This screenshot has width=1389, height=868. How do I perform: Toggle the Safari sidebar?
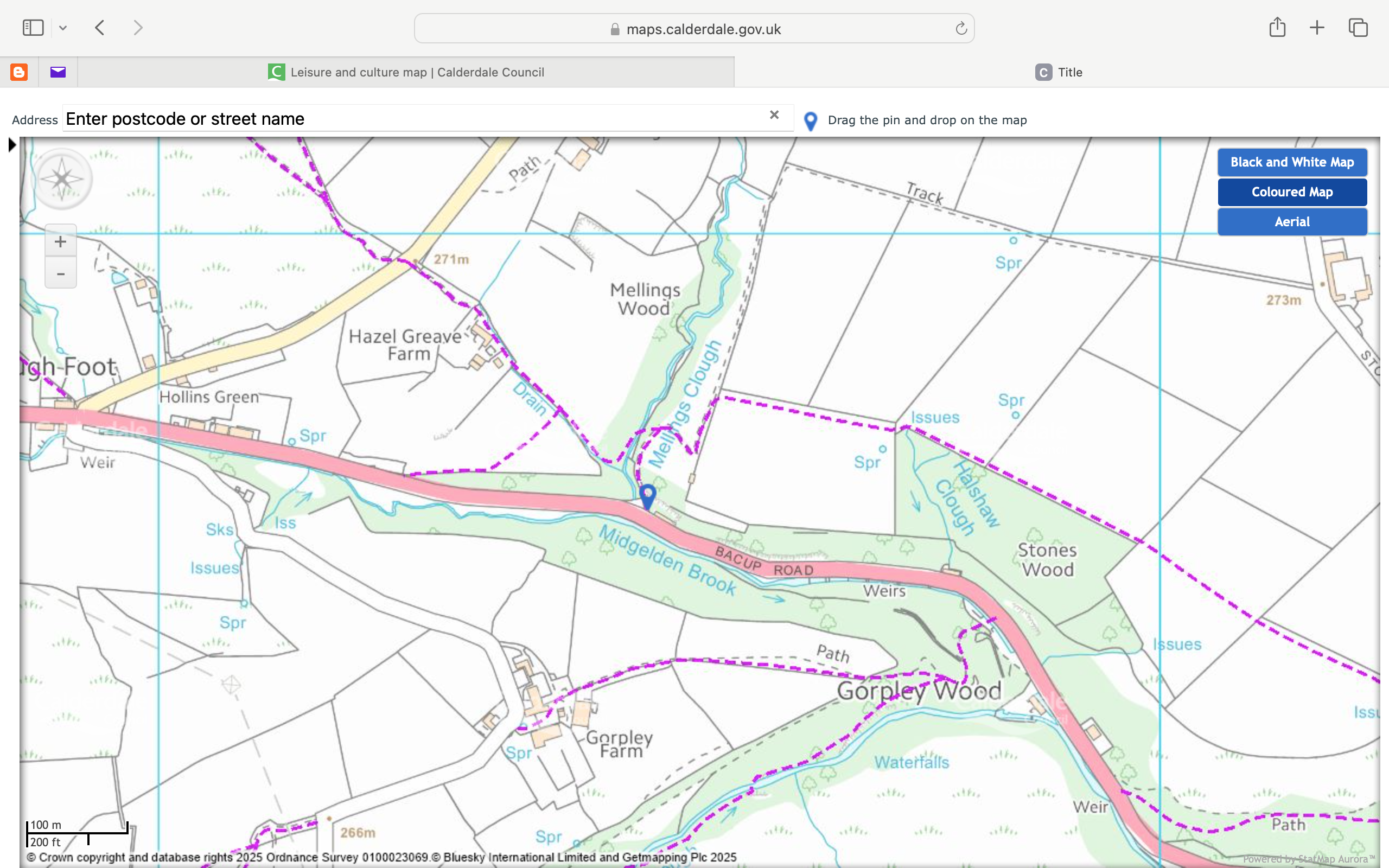point(33,28)
